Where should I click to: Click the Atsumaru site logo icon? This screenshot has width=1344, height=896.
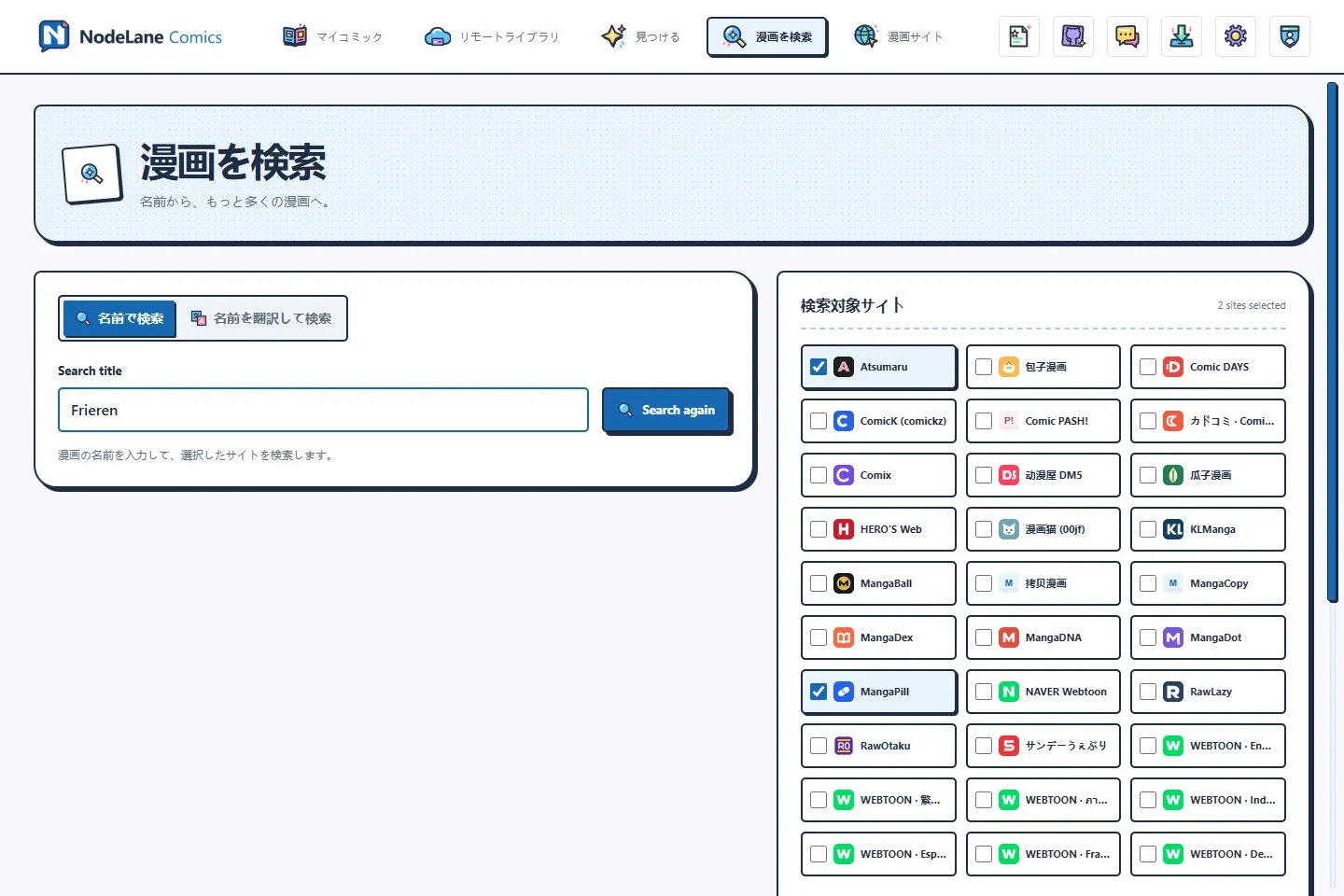pyautogui.click(x=844, y=367)
